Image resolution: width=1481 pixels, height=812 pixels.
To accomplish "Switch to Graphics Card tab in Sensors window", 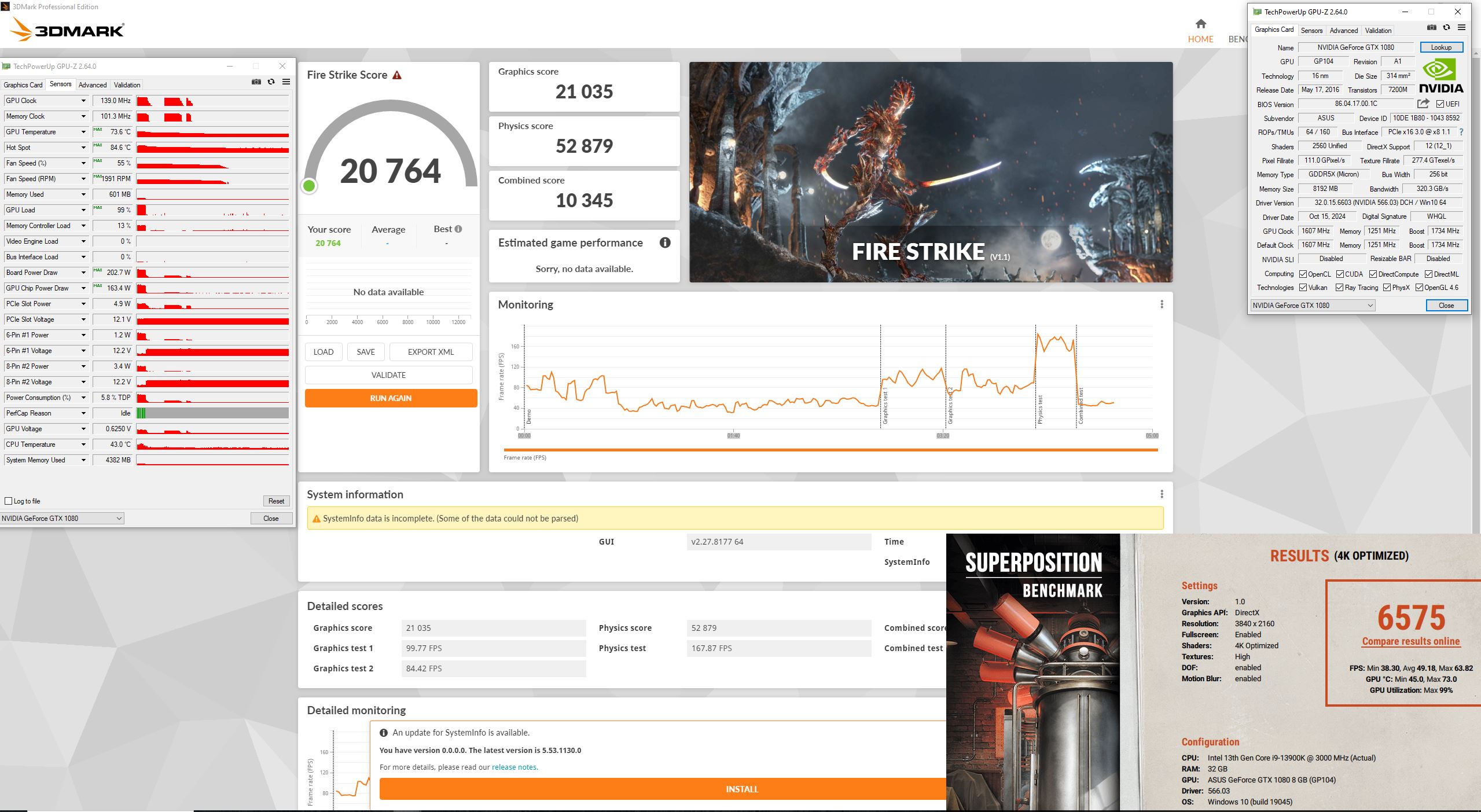I will (23, 85).
